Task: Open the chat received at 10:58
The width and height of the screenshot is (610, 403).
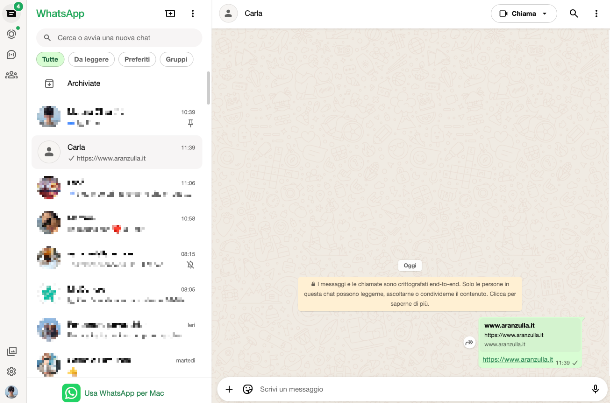Action: tap(117, 223)
